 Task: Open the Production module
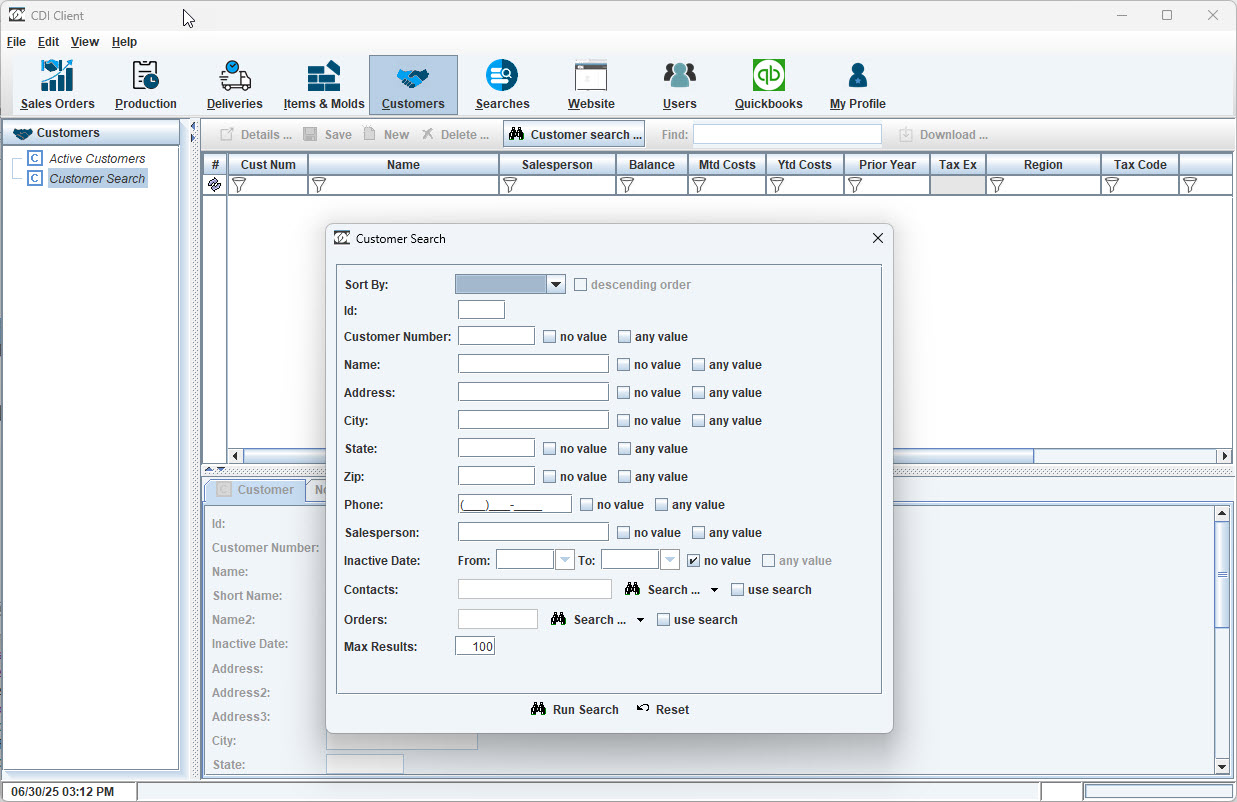pos(146,85)
